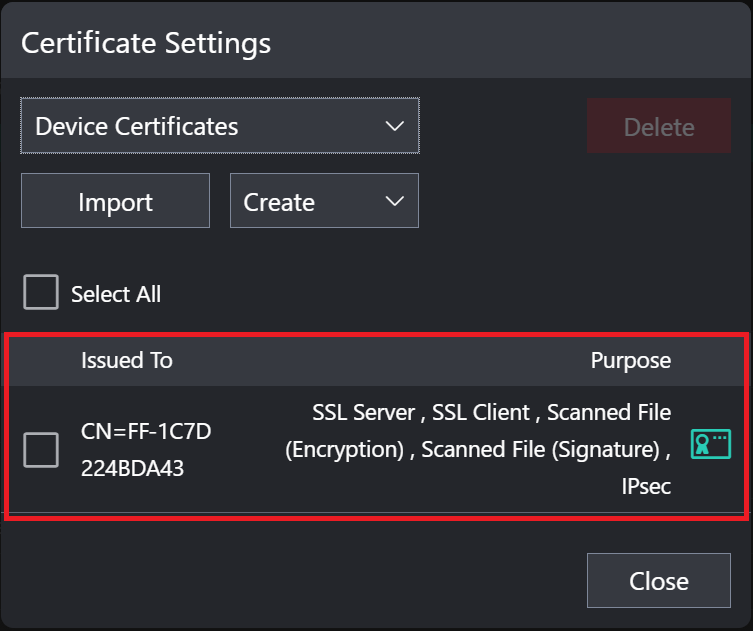Click the IPsec purpose text

645,487
